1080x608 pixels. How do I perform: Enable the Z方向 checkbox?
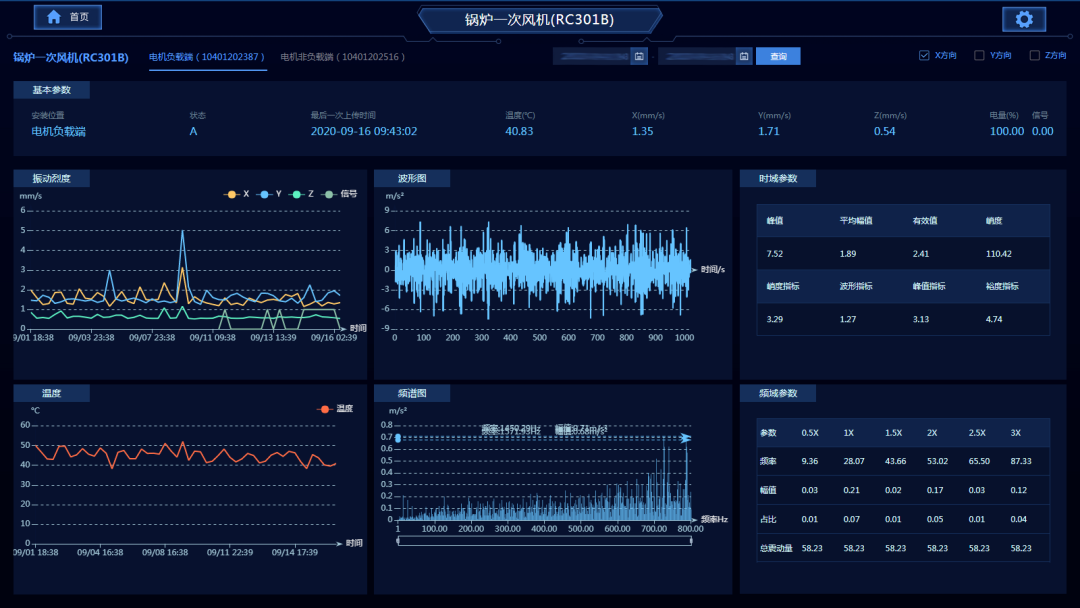coord(1035,56)
